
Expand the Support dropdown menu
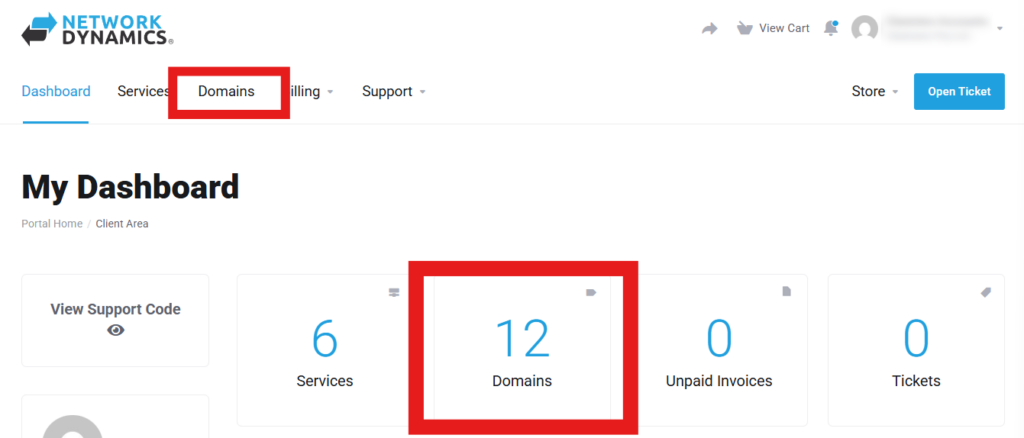tap(394, 91)
